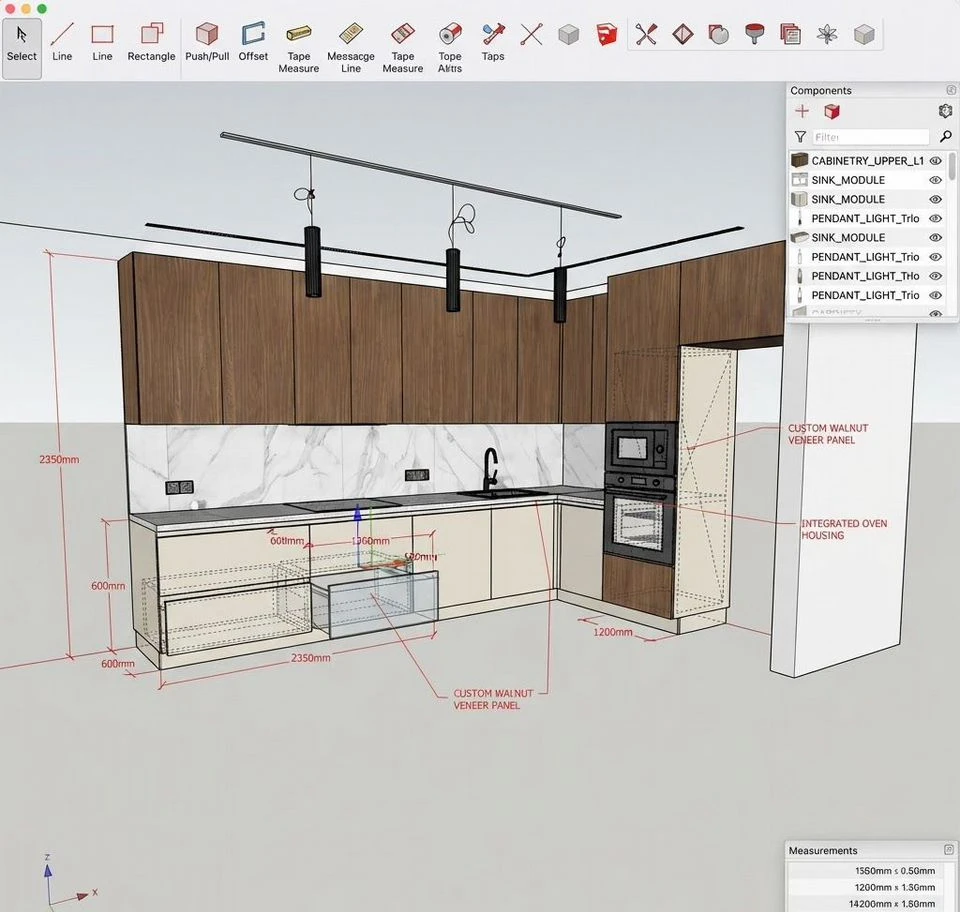Click the circle-over-square toolbar icon
Image resolution: width=960 pixels, height=912 pixels.
click(719, 34)
